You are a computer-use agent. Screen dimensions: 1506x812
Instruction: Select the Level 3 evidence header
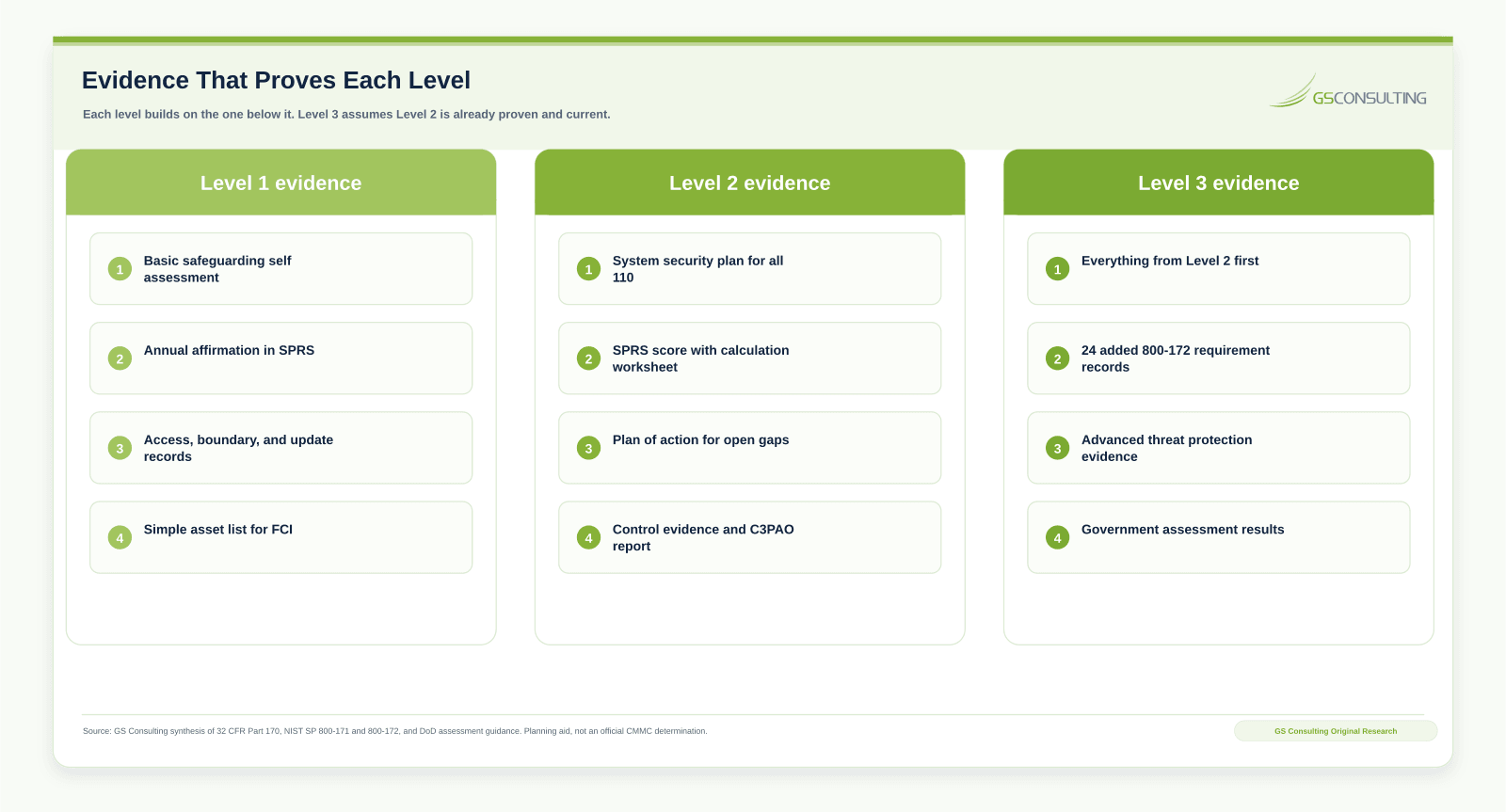[1218, 183]
